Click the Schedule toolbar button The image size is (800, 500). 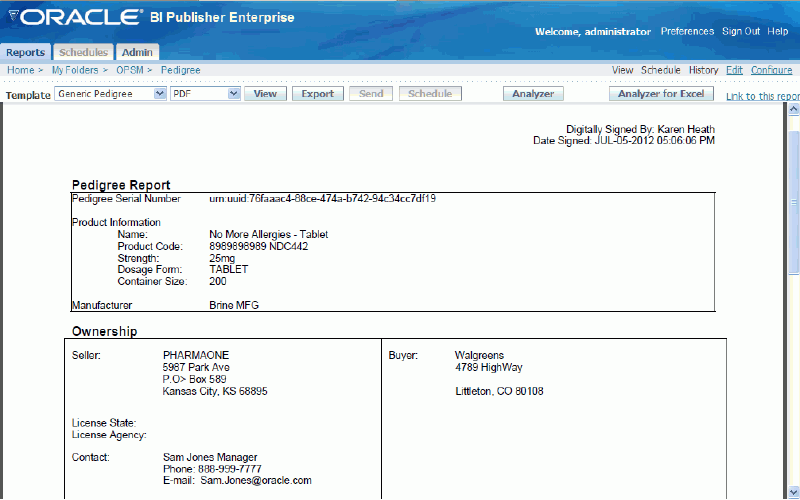[x=430, y=93]
